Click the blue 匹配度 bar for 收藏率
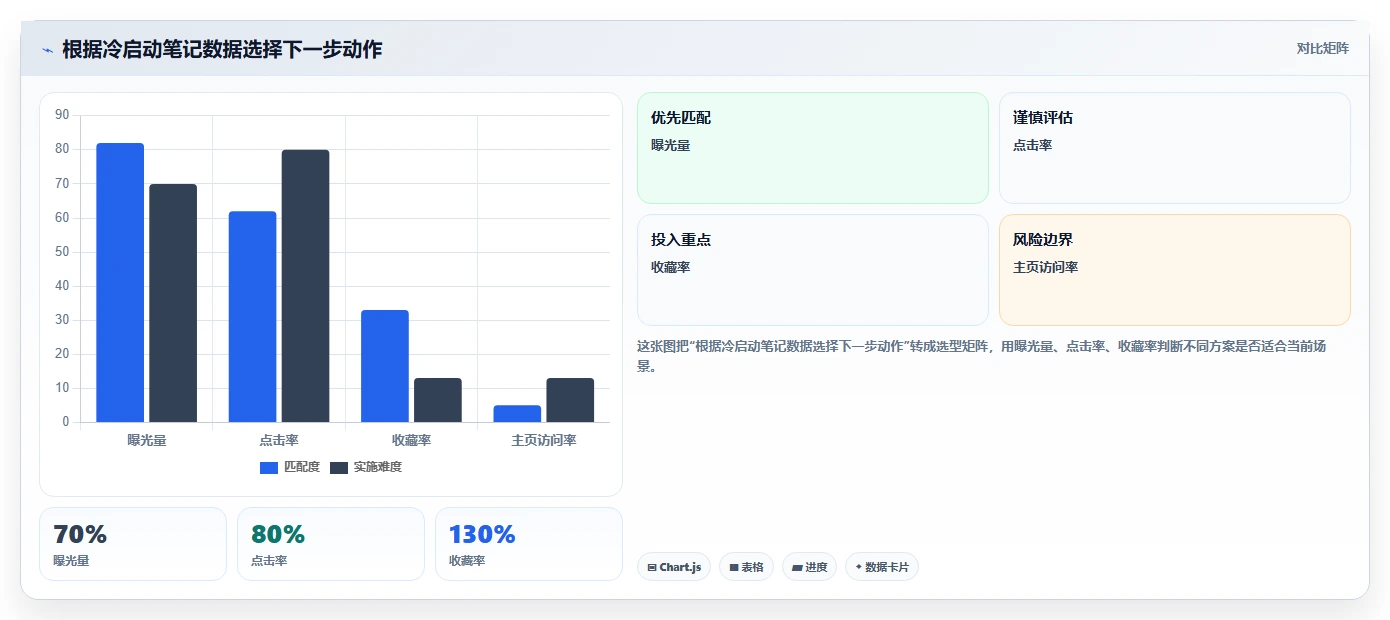The height and width of the screenshot is (620, 1390). (x=385, y=366)
